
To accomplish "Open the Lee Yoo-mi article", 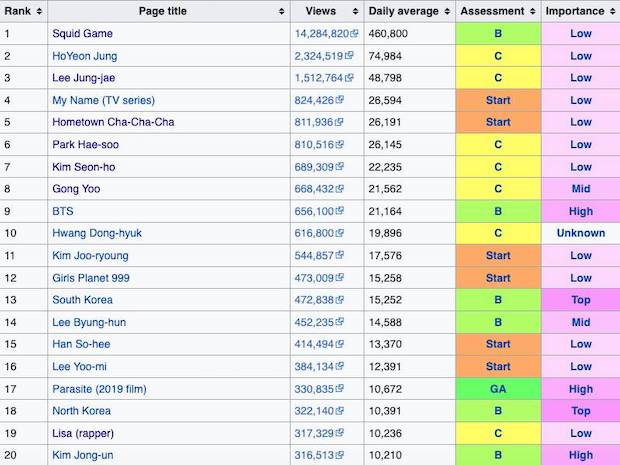I will tap(79, 367).
